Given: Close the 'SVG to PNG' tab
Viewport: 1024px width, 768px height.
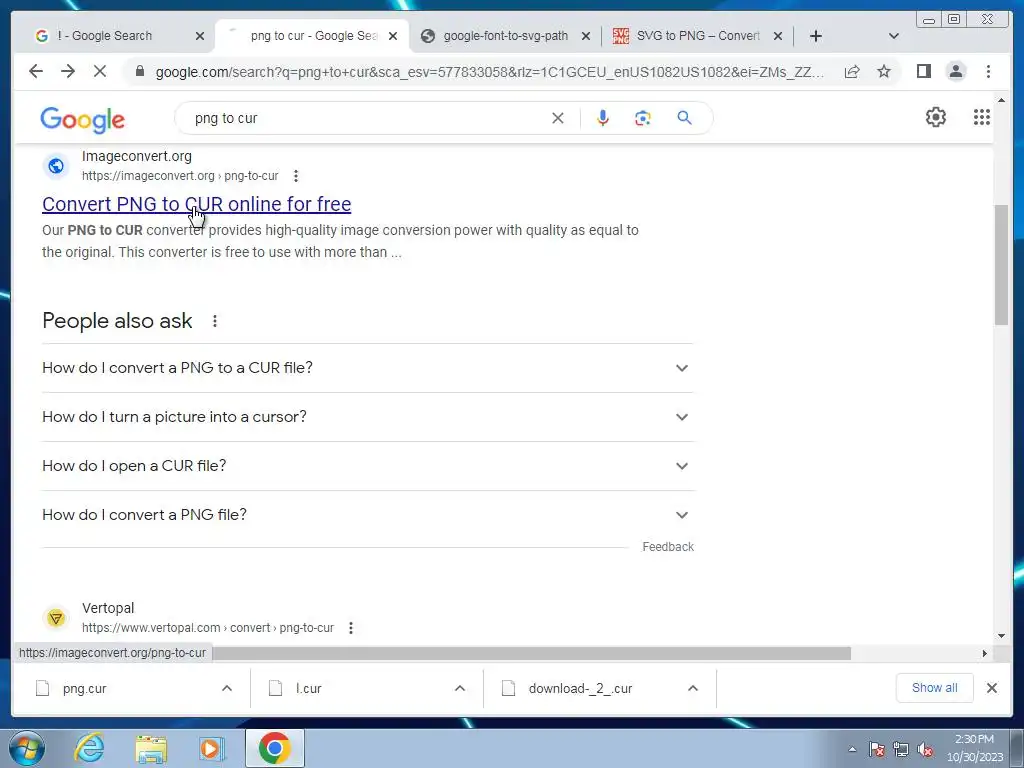Looking at the screenshot, I should click(x=778, y=36).
